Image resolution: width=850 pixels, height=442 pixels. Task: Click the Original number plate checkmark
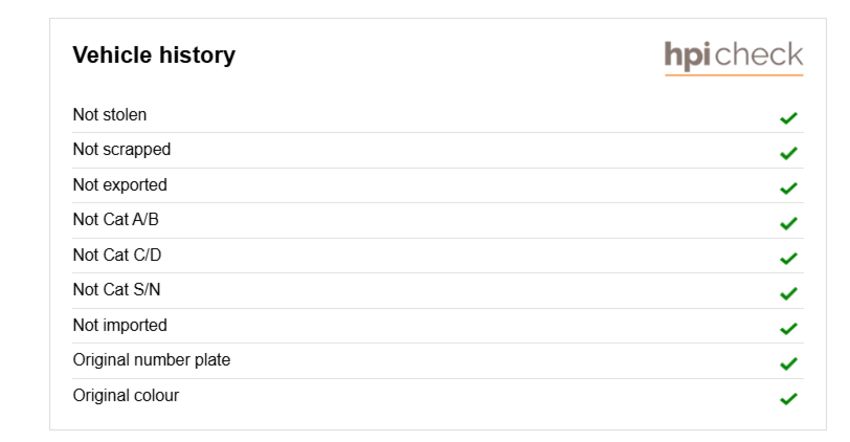tap(788, 363)
